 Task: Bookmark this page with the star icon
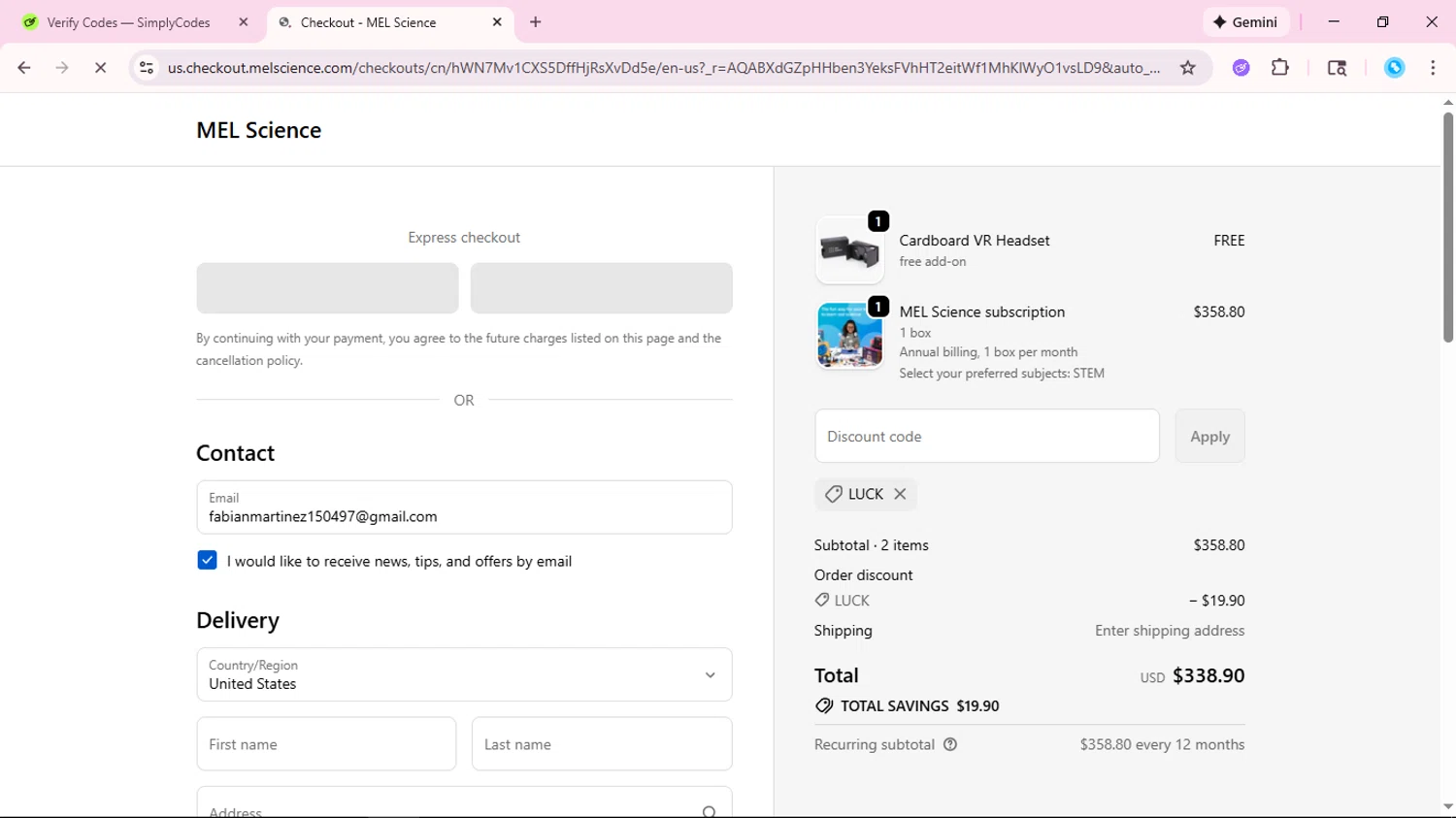click(1187, 68)
